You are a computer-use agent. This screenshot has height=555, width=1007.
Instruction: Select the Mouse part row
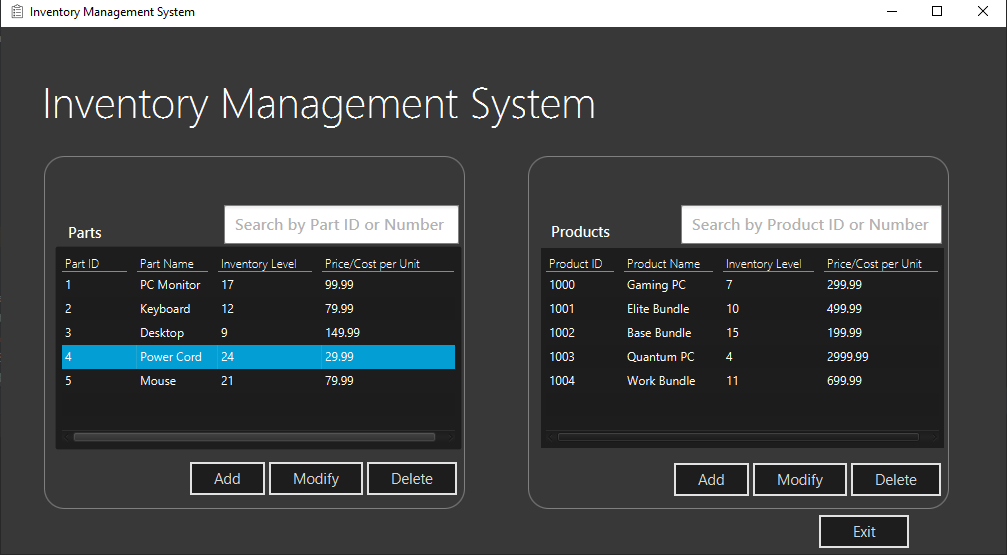258,381
